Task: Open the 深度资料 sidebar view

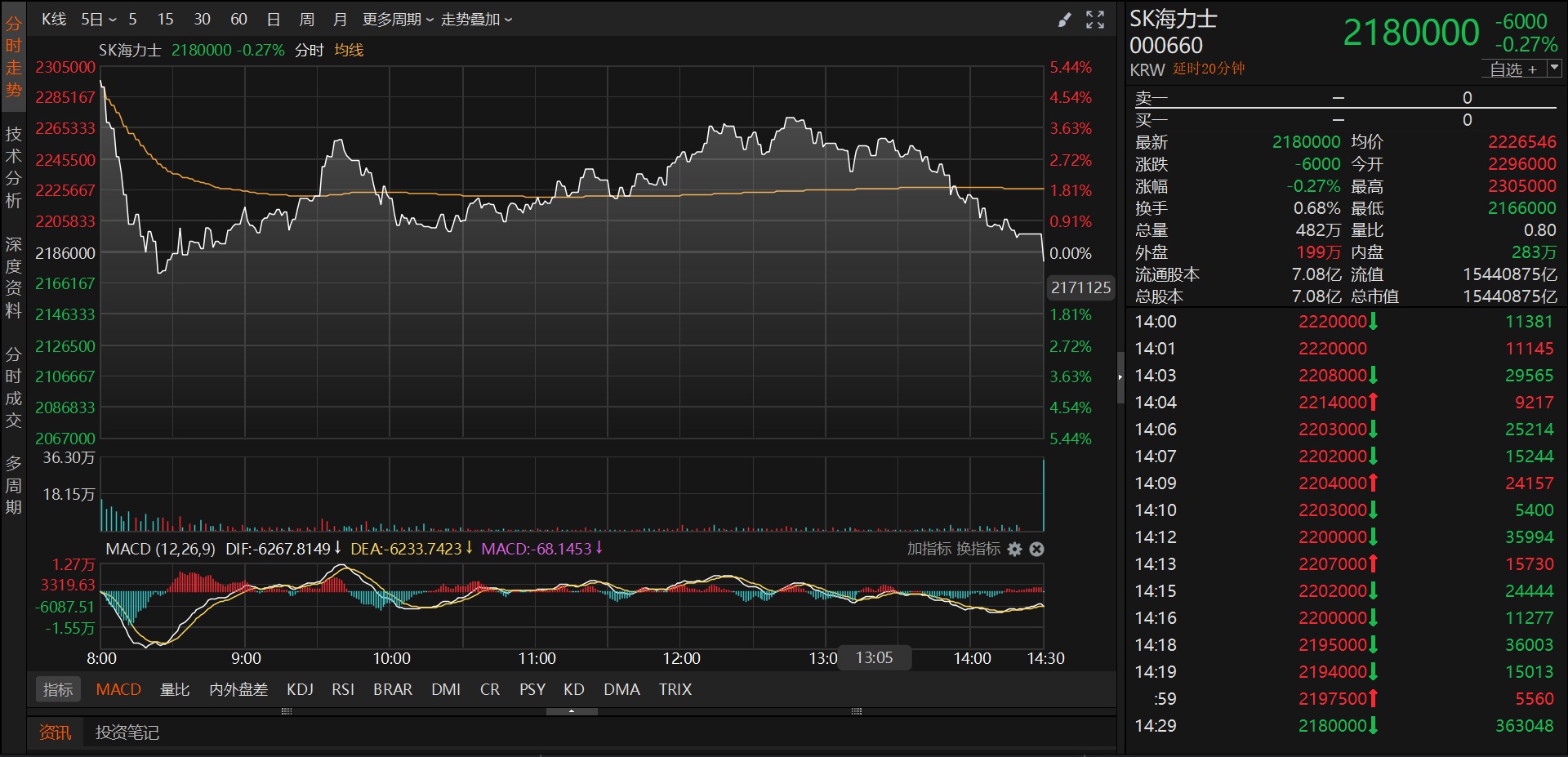Action: (x=13, y=278)
